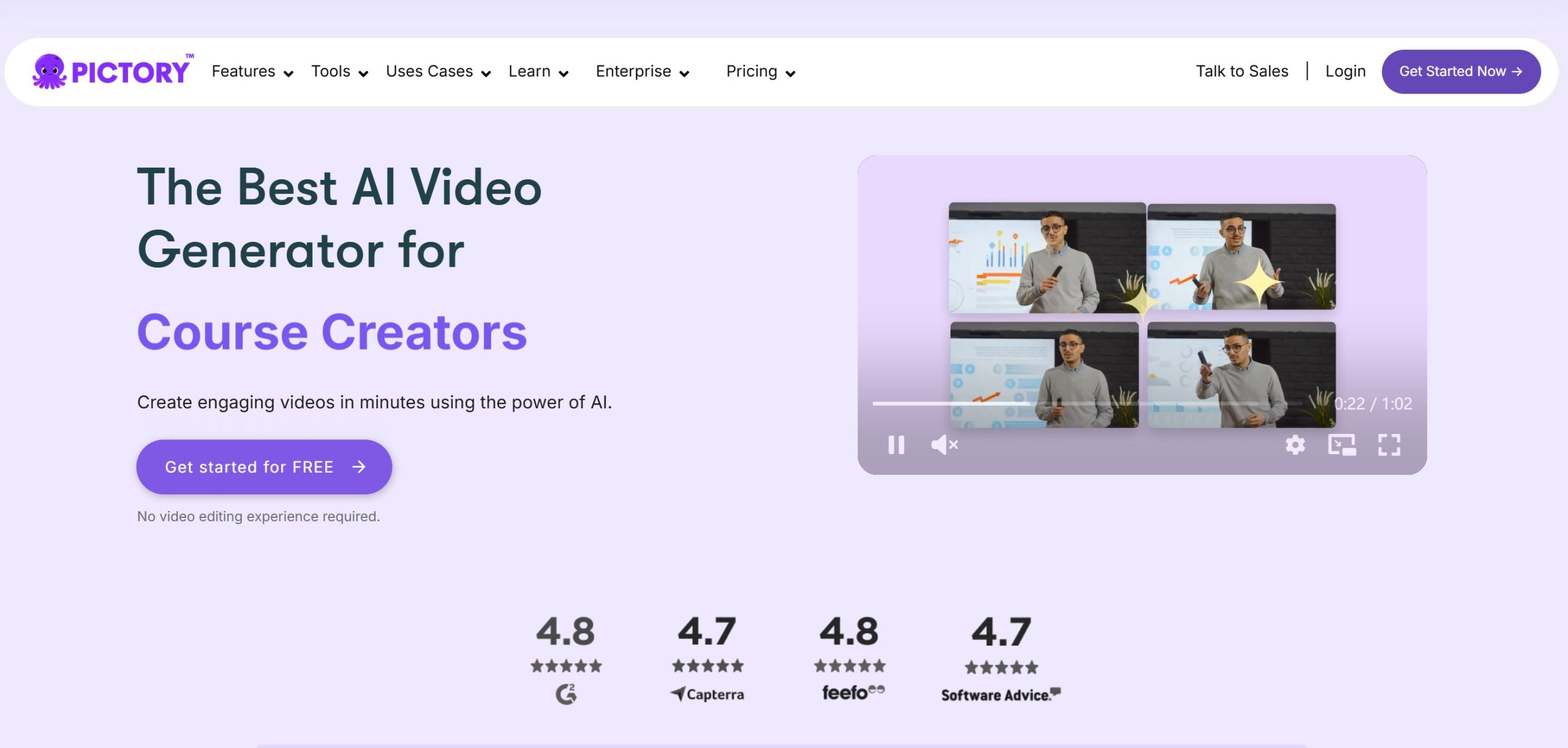Toggle picture-in-picture mode on video
1568x748 pixels.
pyautogui.click(x=1341, y=445)
